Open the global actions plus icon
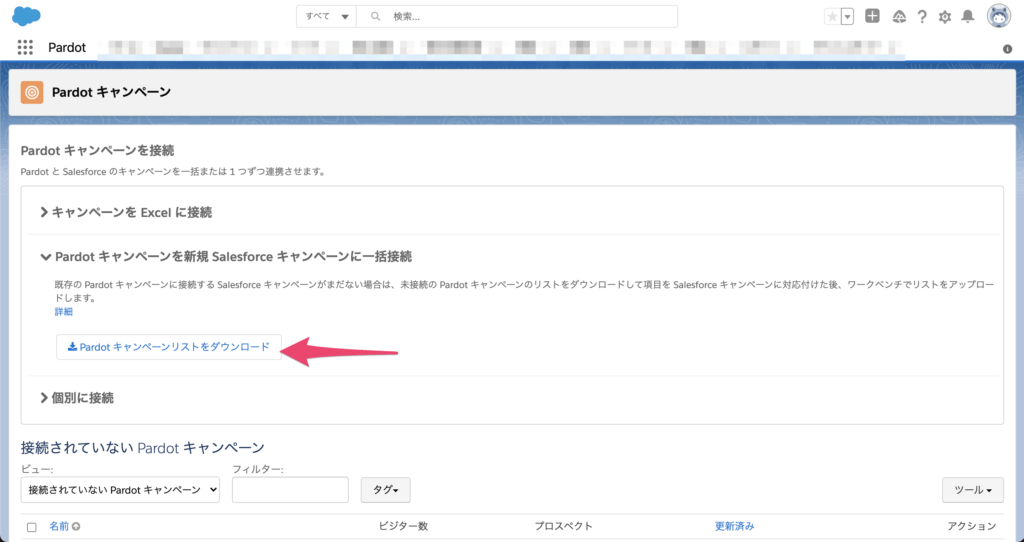This screenshot has height=542, width=1024. [x=872, y=16]
